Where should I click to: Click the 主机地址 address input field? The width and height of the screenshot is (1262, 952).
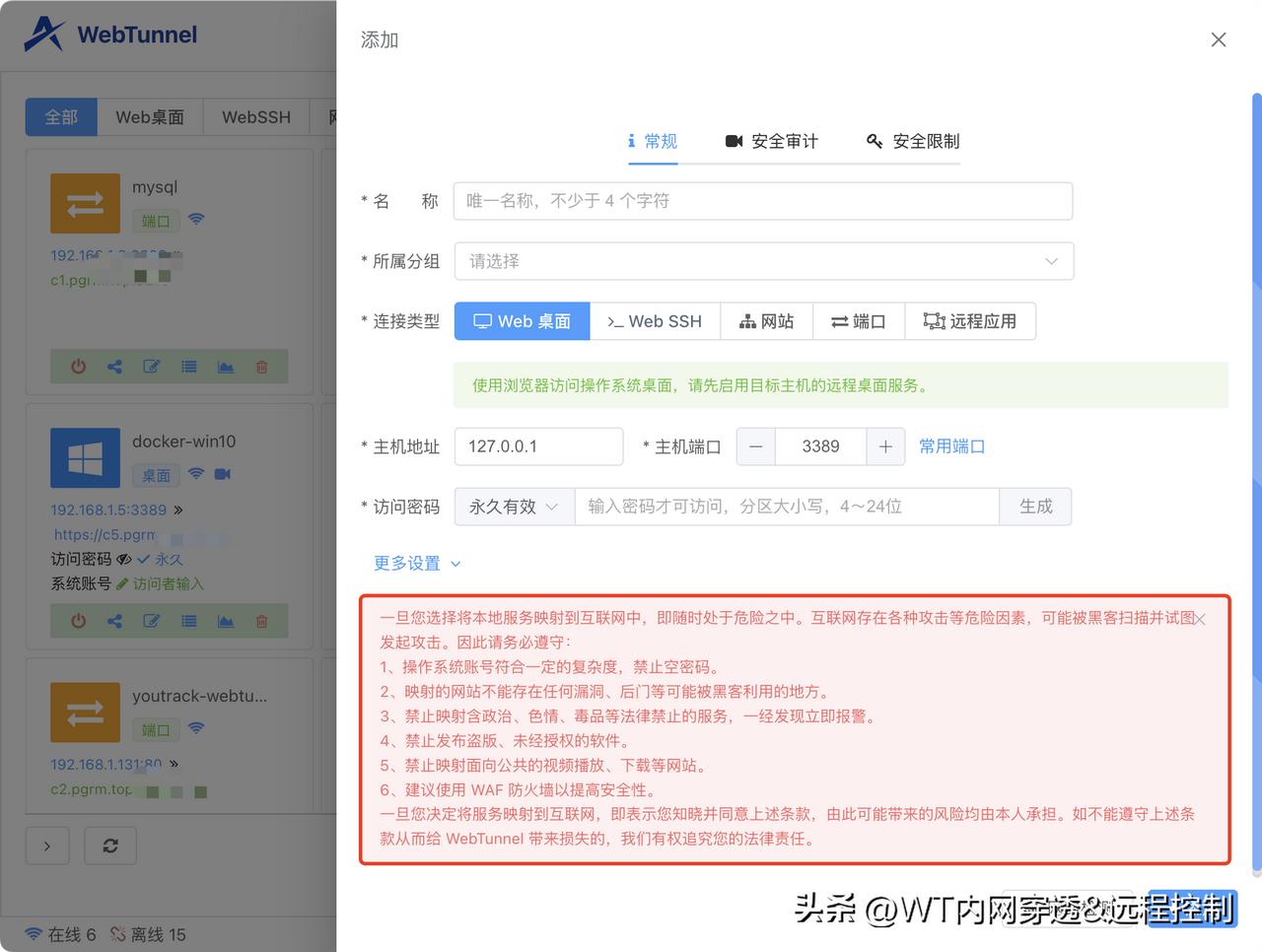538,446
